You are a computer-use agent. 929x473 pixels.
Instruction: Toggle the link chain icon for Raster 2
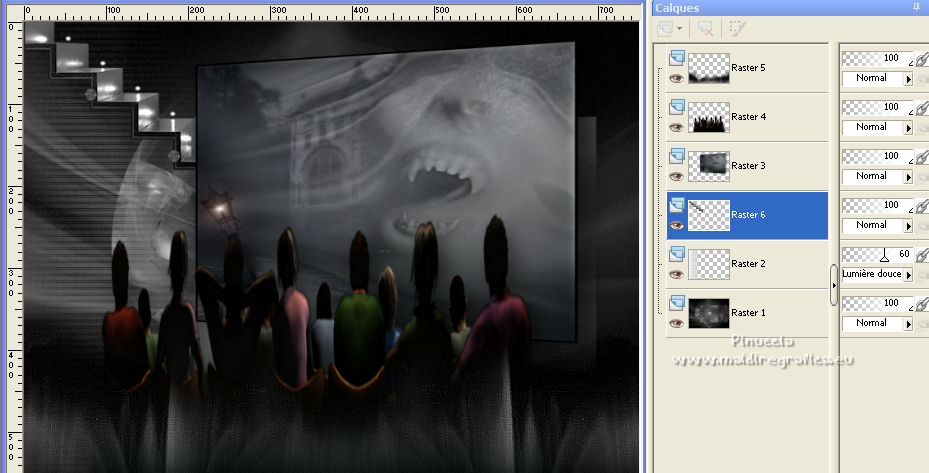922,255
